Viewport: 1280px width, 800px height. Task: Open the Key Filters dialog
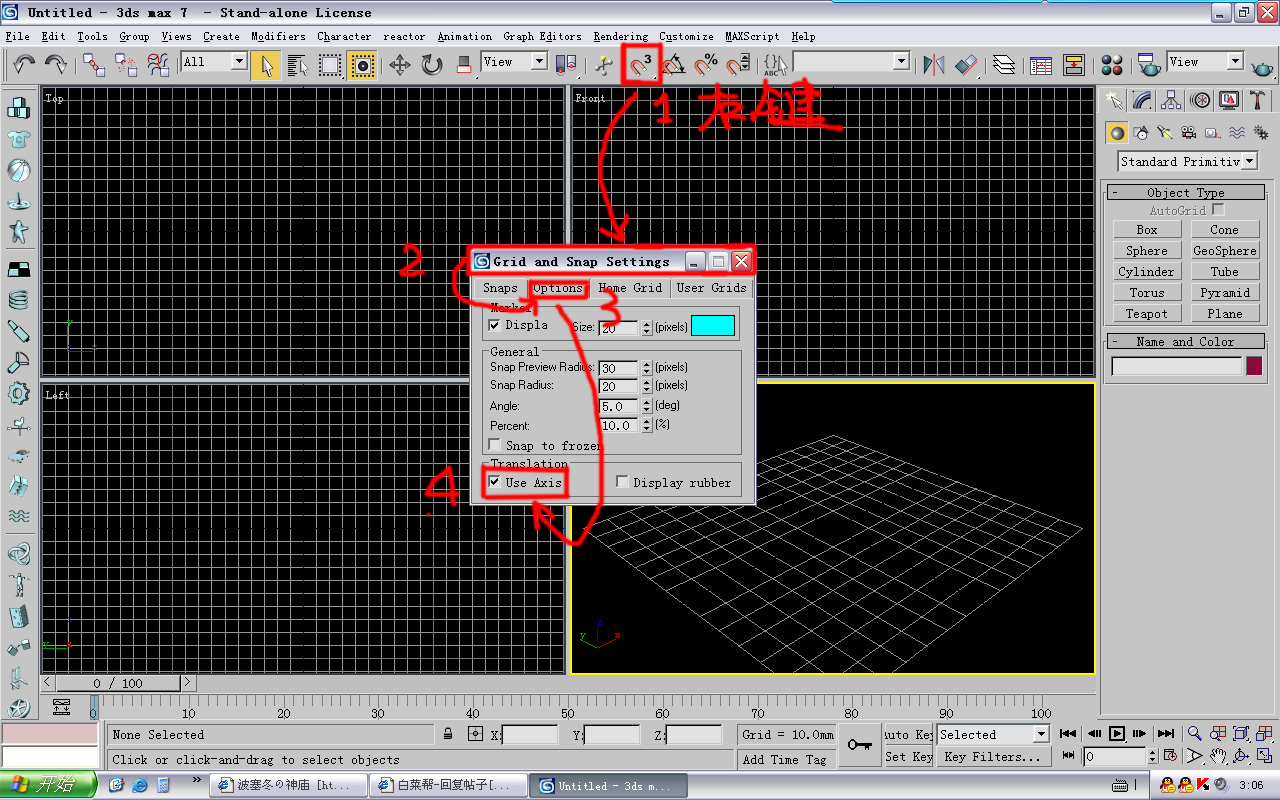pos(993,757)
